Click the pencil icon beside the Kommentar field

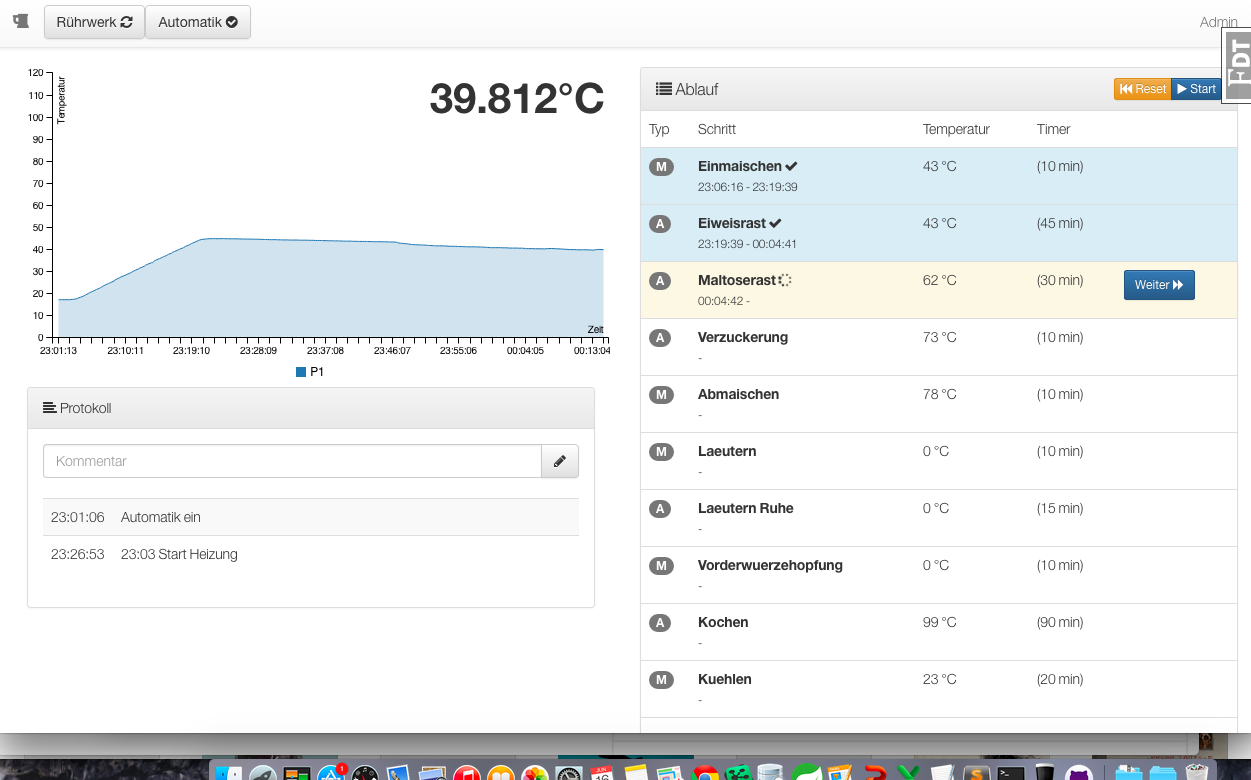coord(560,461)
